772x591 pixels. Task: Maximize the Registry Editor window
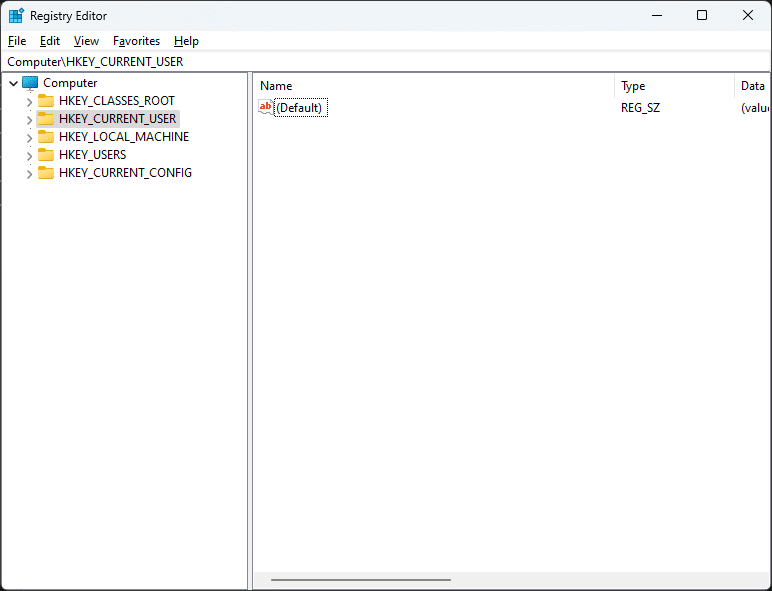coord(702,16)
